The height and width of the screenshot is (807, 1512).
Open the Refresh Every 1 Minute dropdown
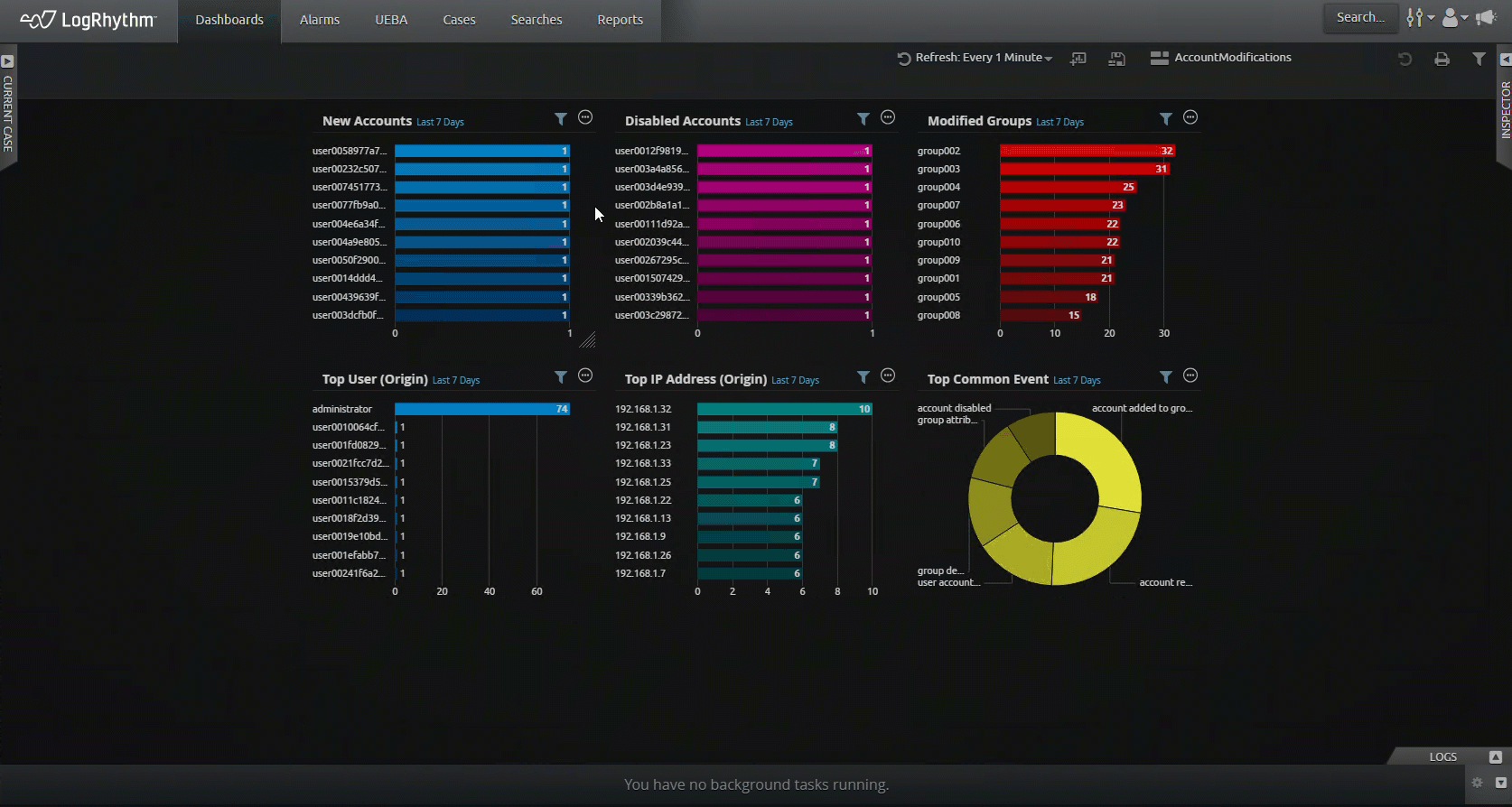(975, 58)
